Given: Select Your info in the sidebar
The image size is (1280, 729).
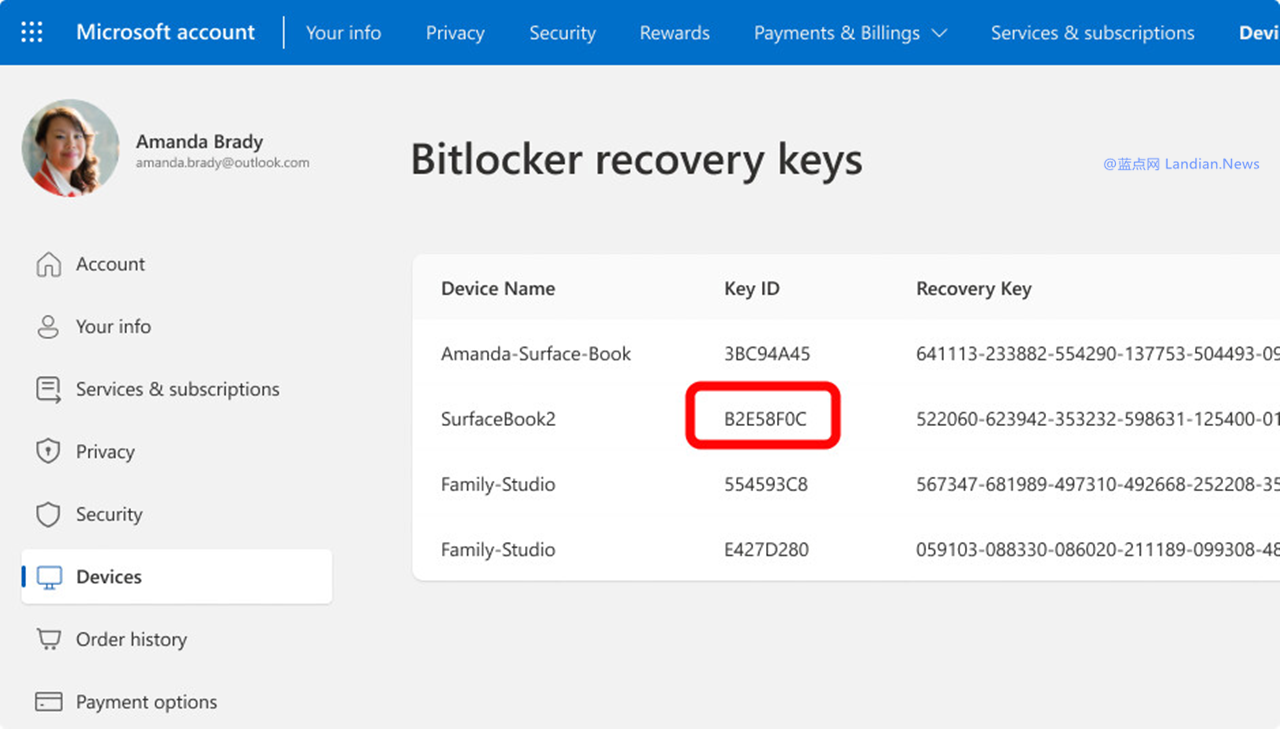Looking at the screenshot, I should pyautogui.click(x=113, y=327).
